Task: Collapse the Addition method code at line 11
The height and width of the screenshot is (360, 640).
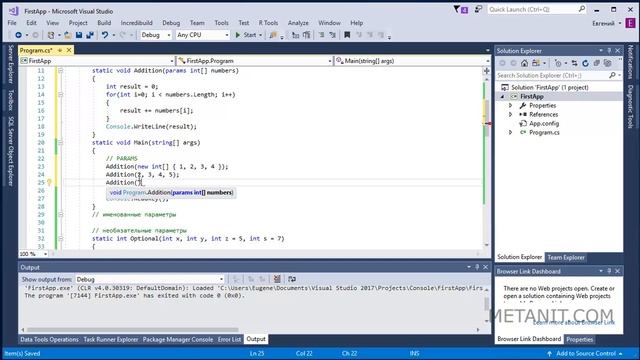Action: pyautogui.click(x=60, y=71)
